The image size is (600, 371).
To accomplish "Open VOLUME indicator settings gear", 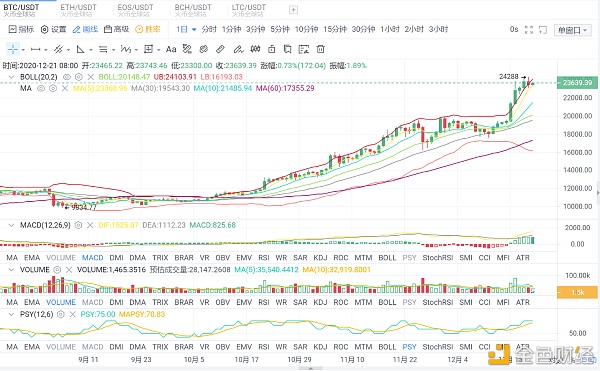I will pos(57,270).
